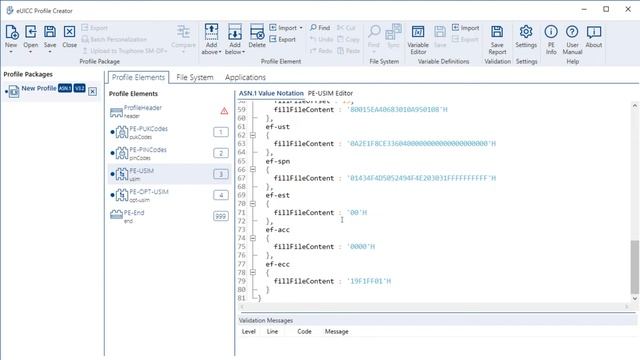Select the ASN.1 Value Notation tab
Image resolution: width=640 pixels, height=360 pixels.
[271, 93]
